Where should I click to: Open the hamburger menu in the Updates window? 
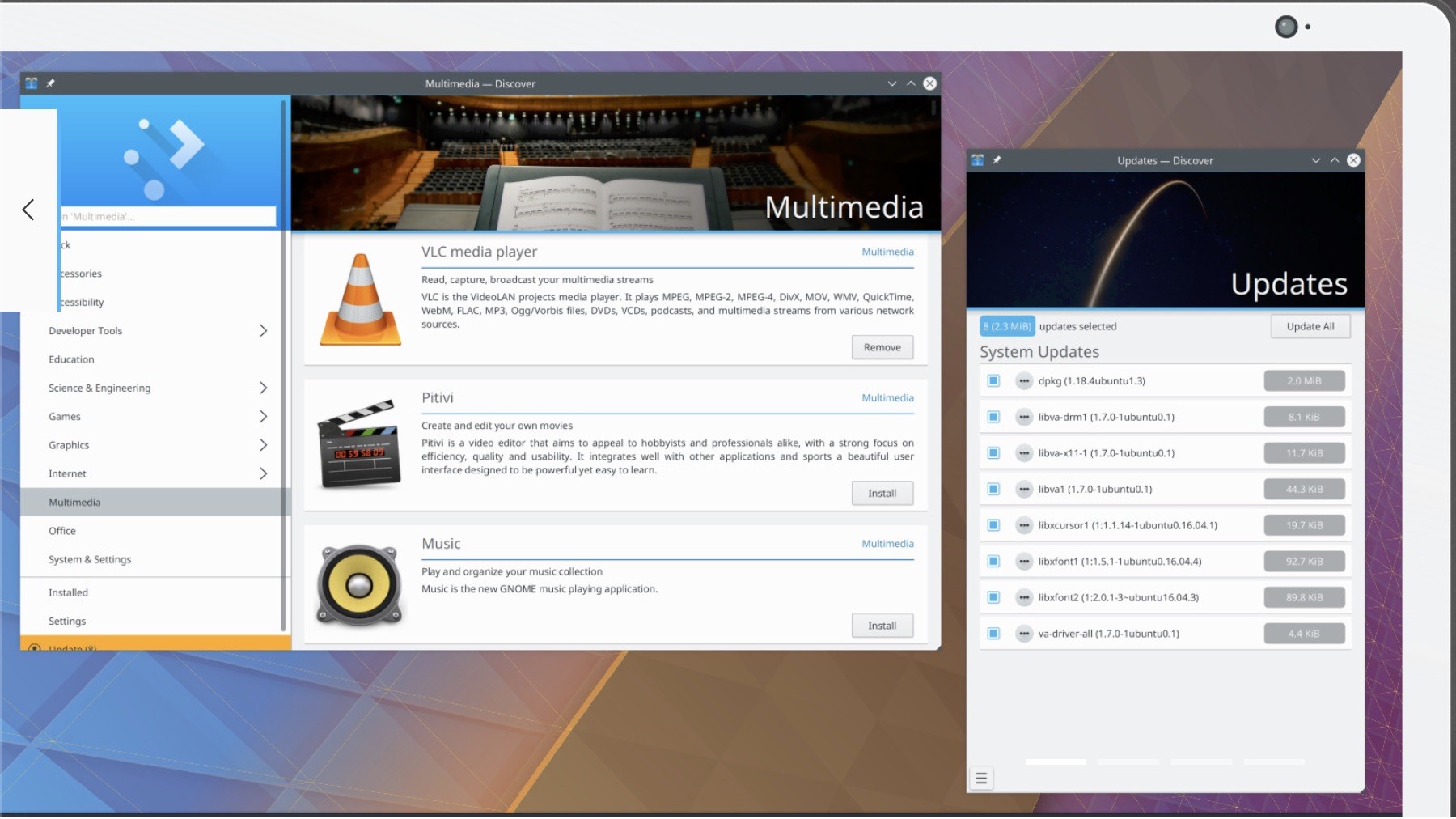(980, 779)
